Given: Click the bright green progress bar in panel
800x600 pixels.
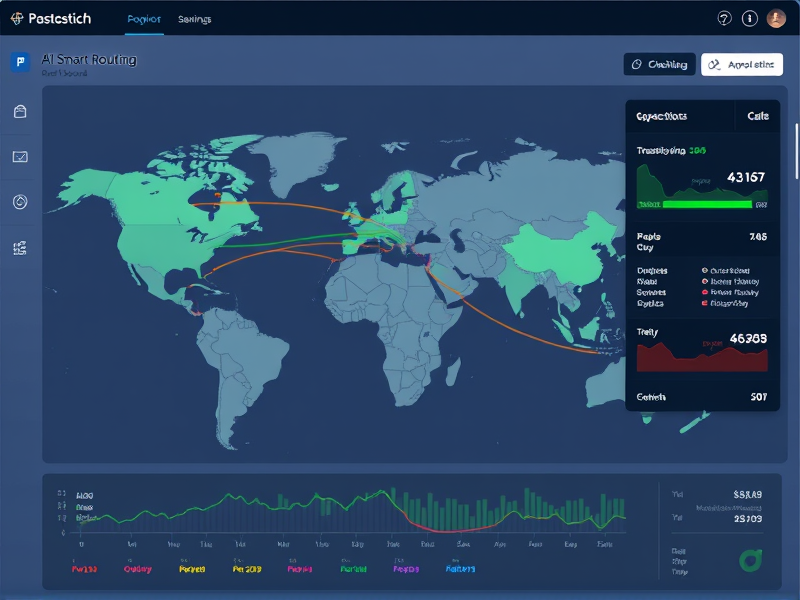Looking at the screenshot, I should 708,204.
